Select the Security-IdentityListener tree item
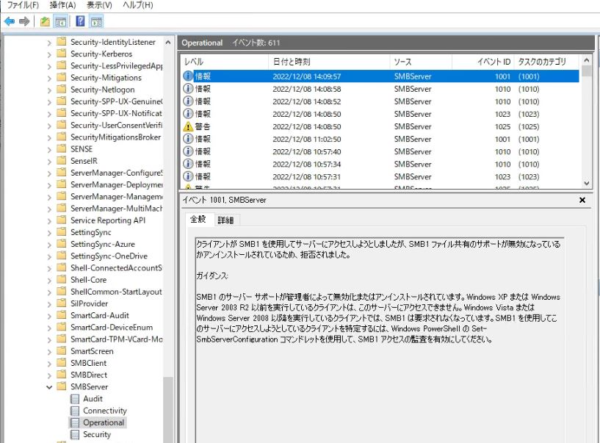 tap(113, 42)
